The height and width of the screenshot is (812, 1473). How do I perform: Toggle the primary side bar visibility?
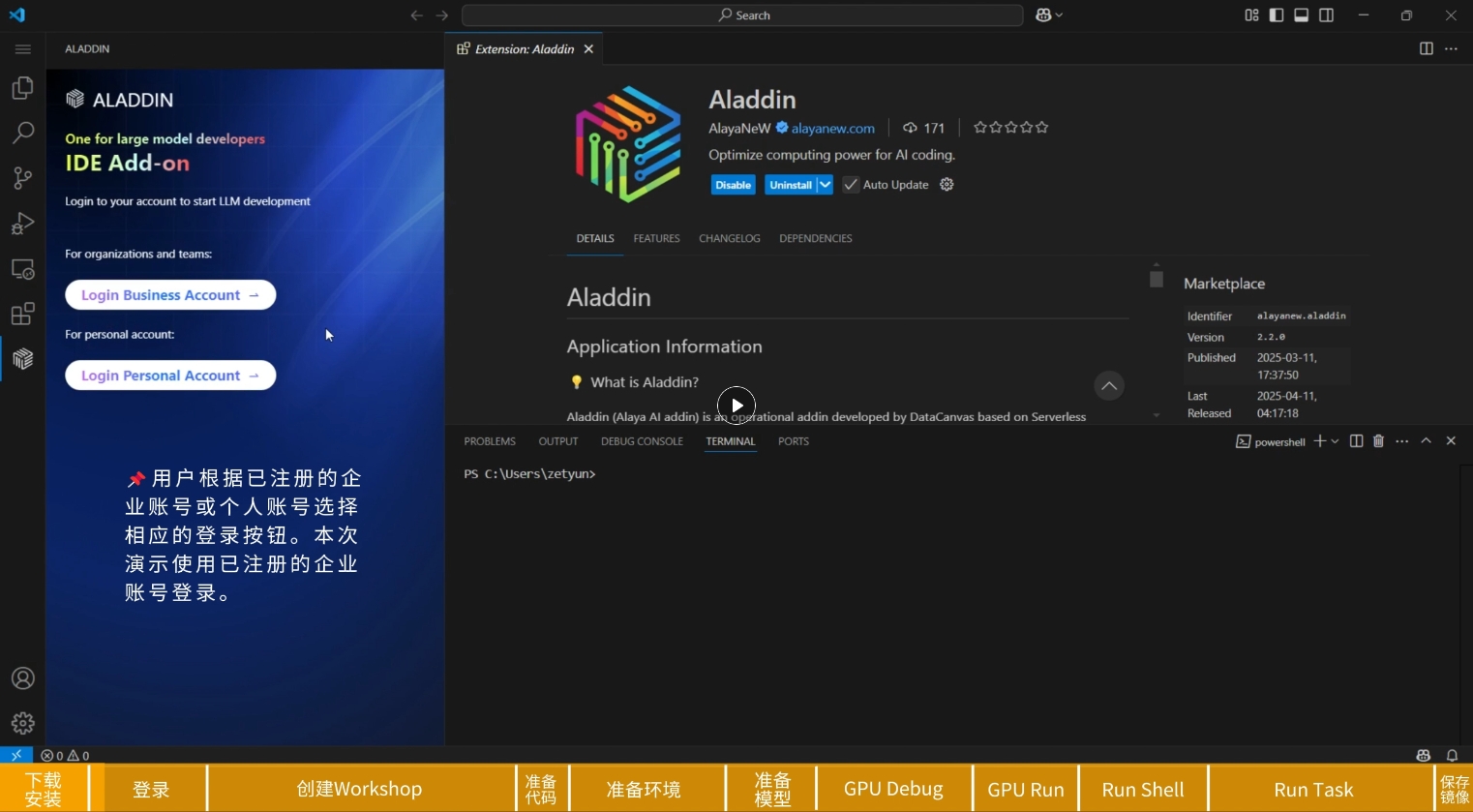tap(1277, 15)
